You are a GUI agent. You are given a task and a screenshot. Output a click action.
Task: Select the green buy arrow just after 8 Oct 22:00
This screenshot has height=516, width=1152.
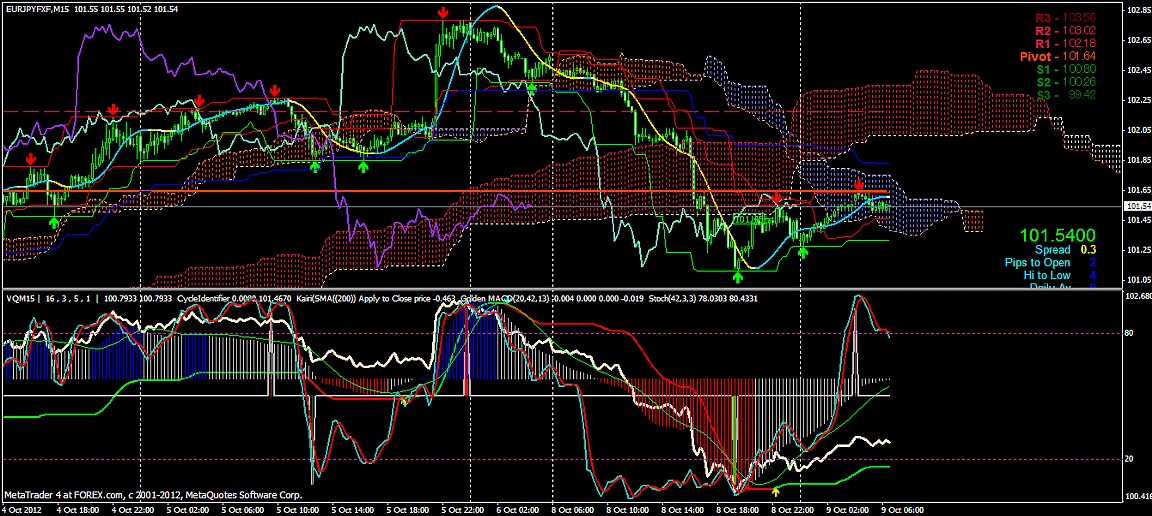pos(803,253)
